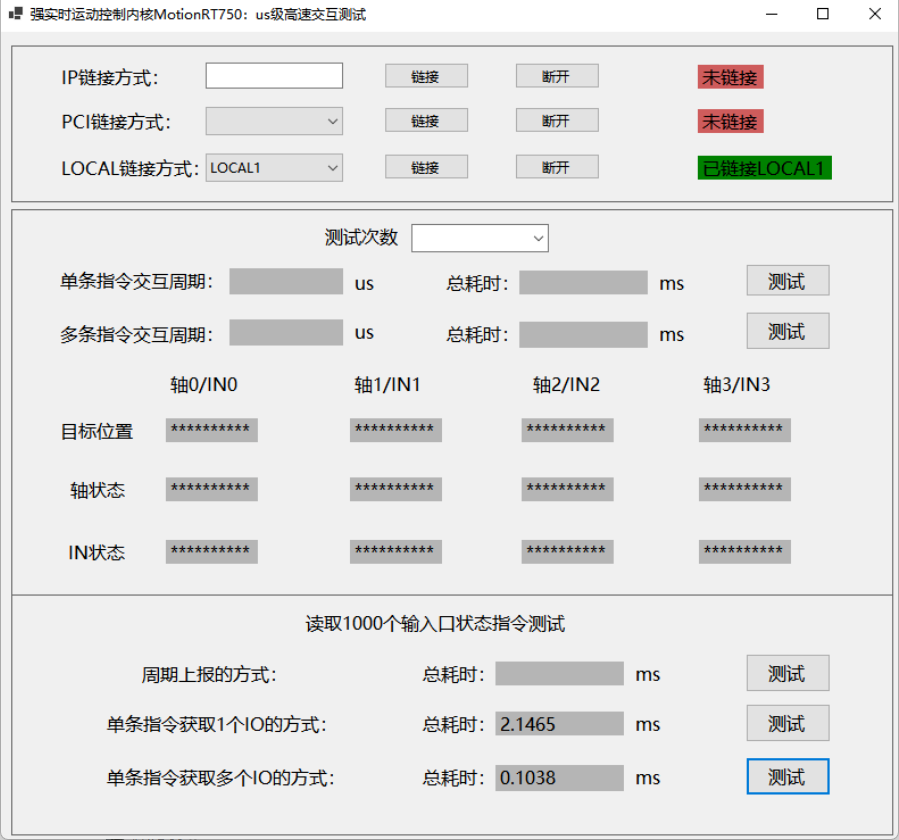Click the app icon in title bar
The height and width of the screenshot is (840, 899).
point(15,14)
